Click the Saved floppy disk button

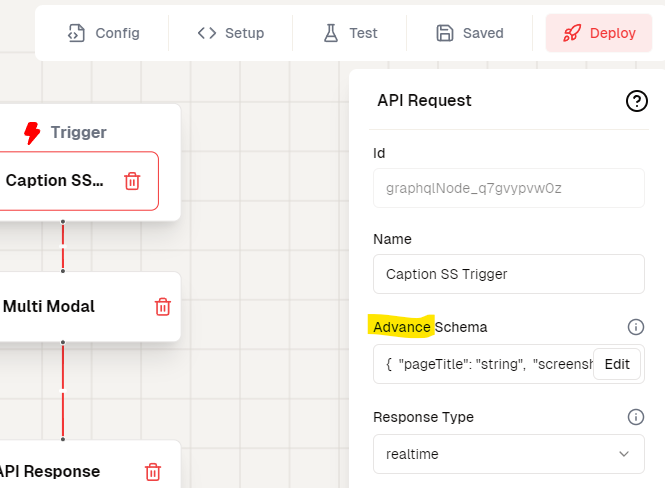(x=470, y=33)
